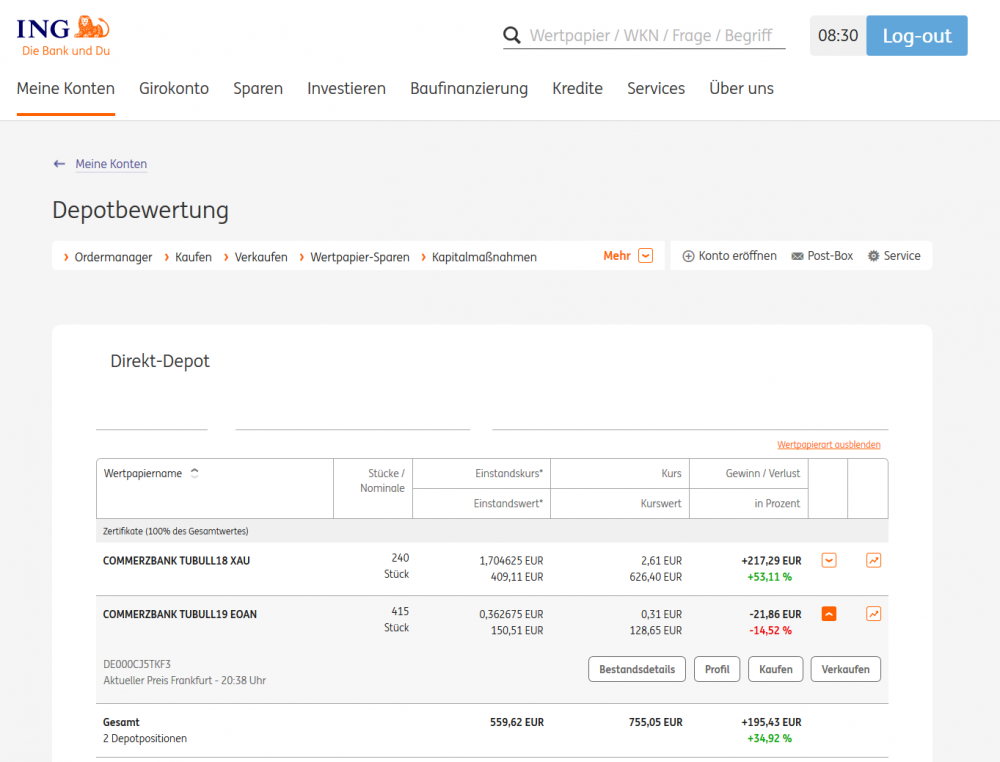
Task: Sort by Wertpapiername column
Action: tap(194, 474)
